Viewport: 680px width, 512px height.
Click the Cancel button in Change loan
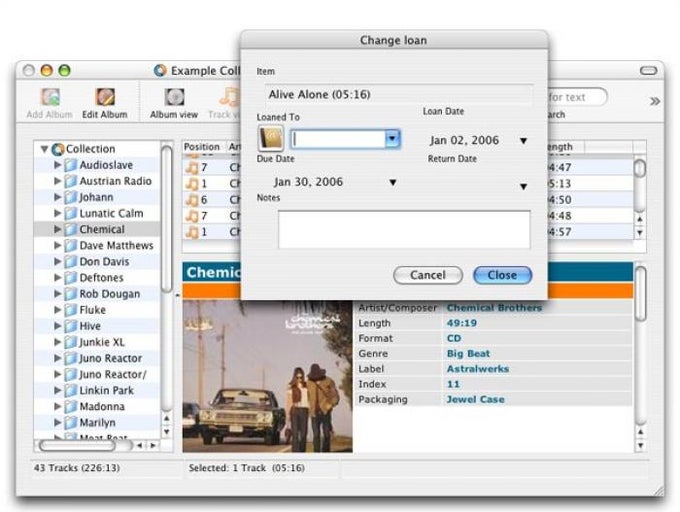(428, 275)
